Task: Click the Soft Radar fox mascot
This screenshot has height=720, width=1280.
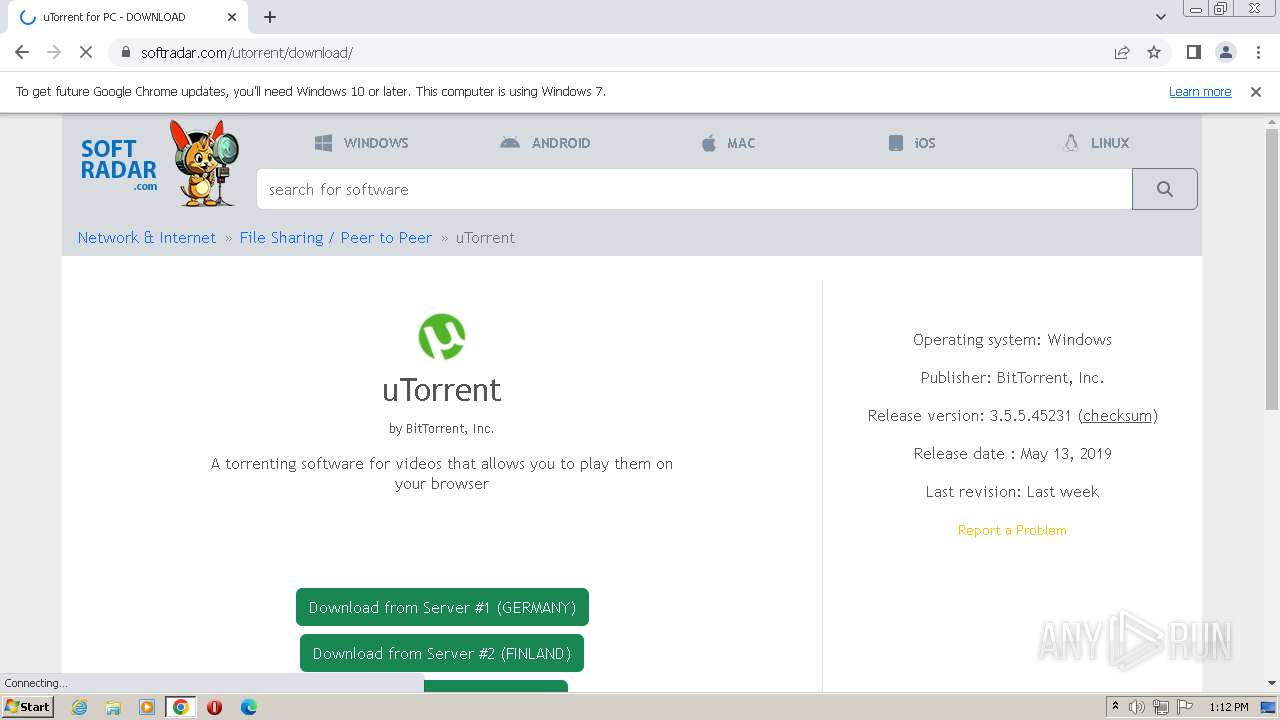Action: coord(204,163)
